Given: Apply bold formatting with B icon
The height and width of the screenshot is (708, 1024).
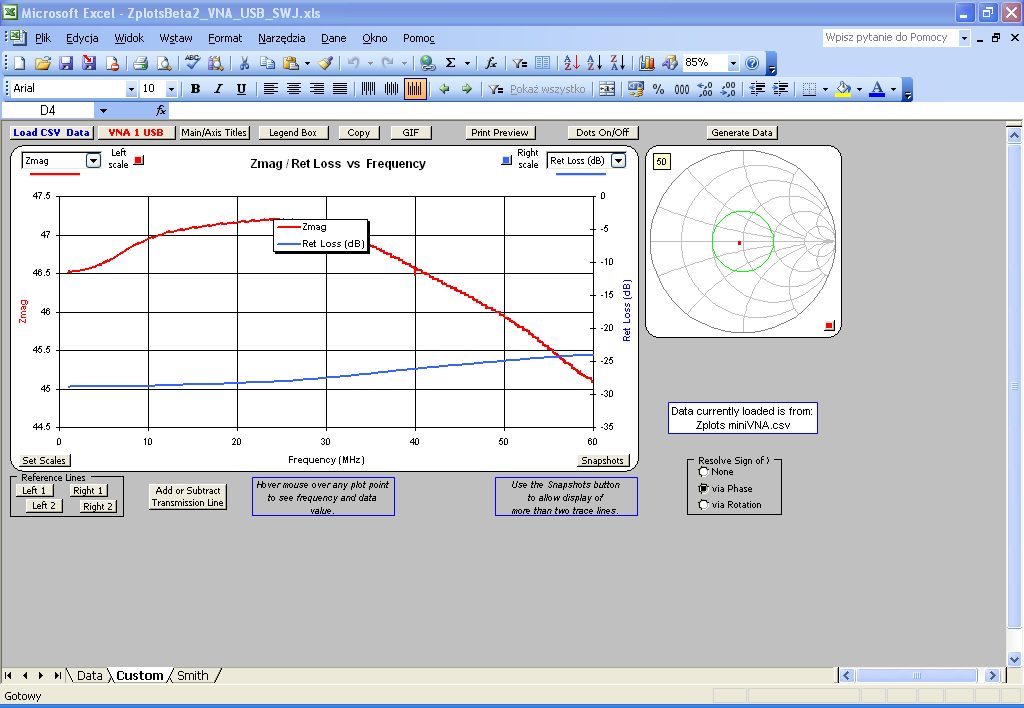Looking at the screenshot, I should point(195,89).
